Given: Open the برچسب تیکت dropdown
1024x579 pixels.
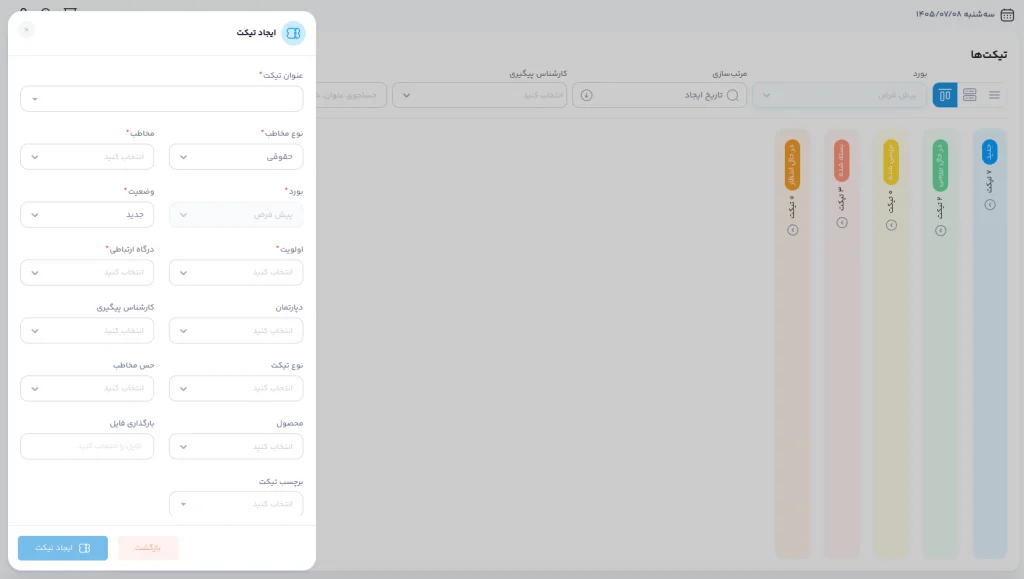Looking at the screenshot, I should click(236, 504).
